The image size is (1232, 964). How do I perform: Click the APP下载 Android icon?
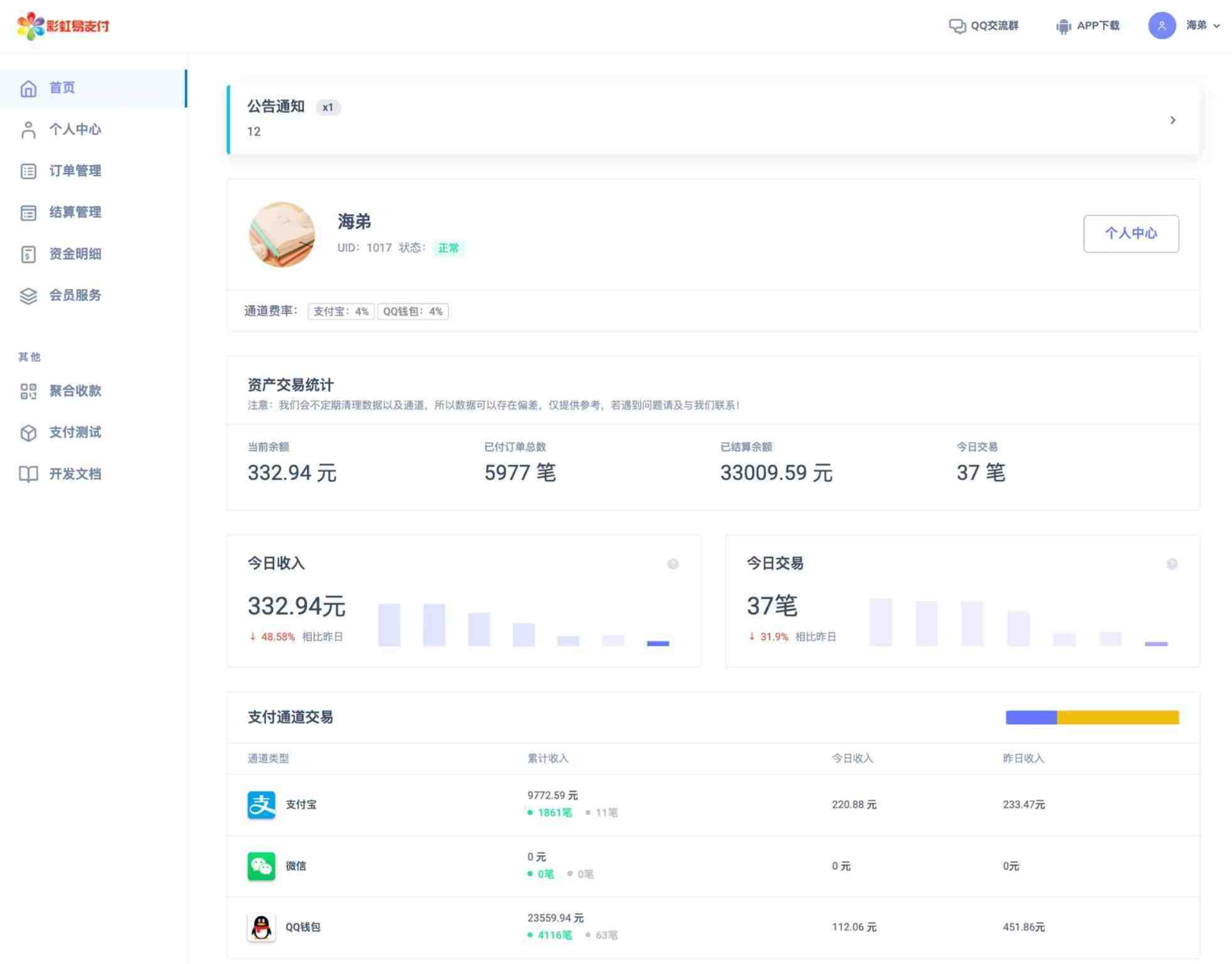click(1063, 26)
